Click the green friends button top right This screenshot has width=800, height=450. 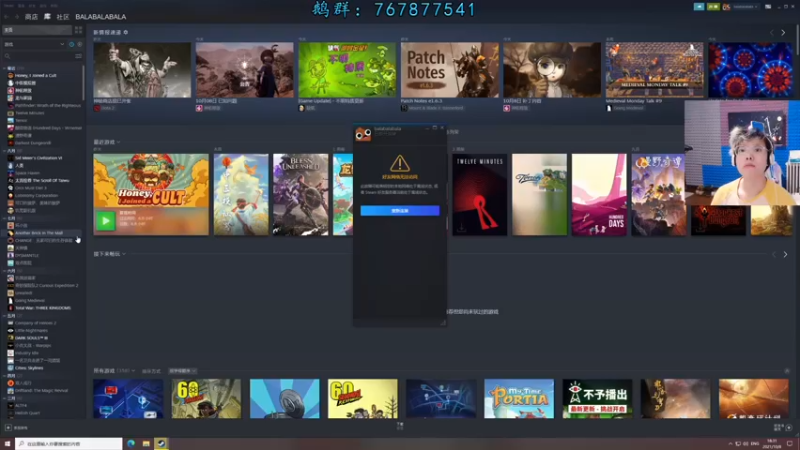pos(713,7)
